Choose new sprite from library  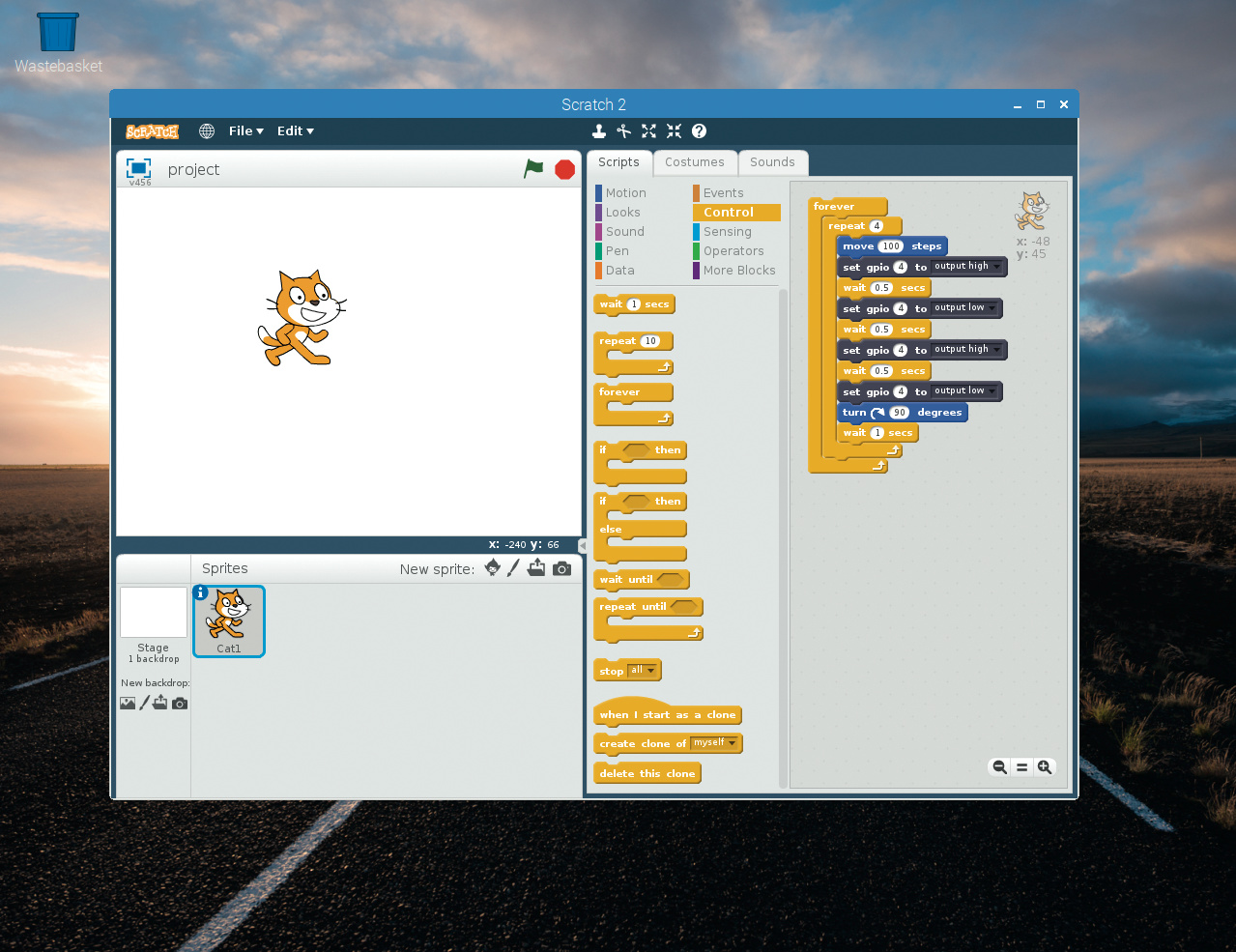(x=492, y=568)
